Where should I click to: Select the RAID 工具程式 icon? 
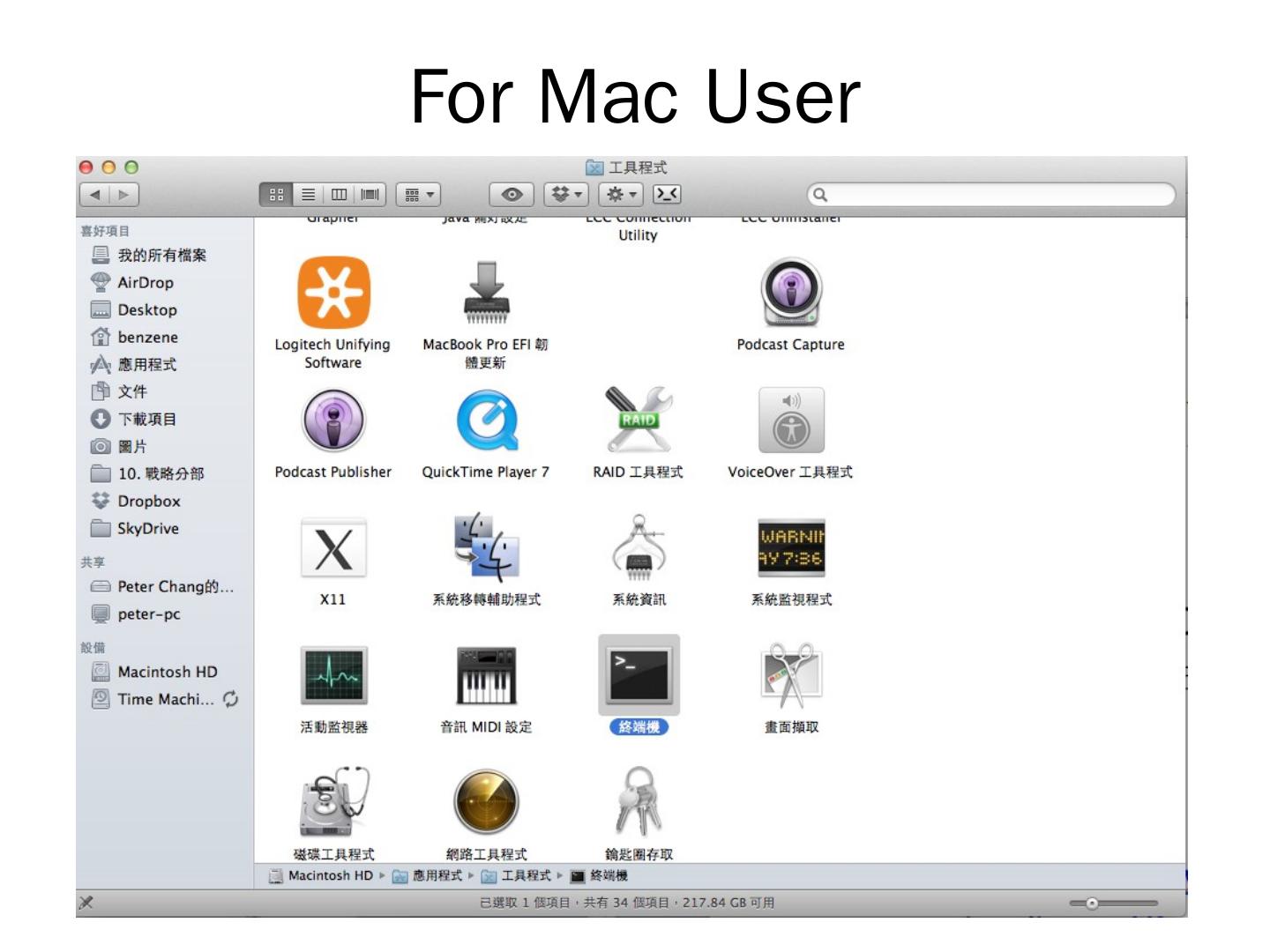pos(639,420)
